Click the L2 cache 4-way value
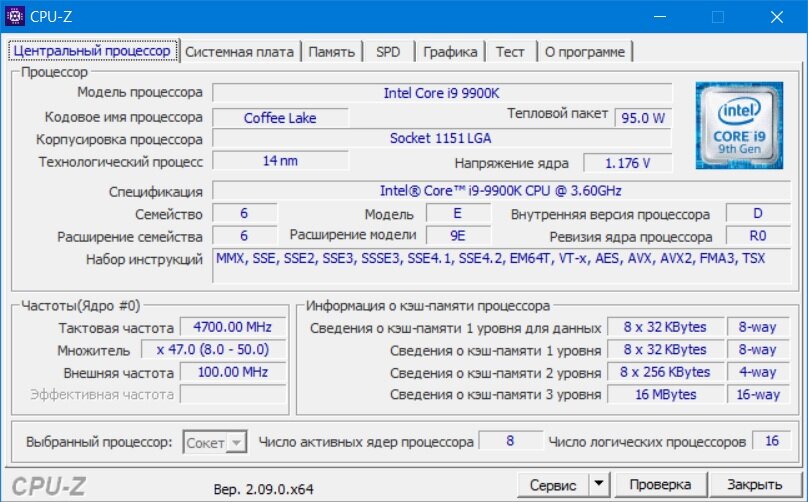The width and height of the screenshot is (808, 502). click(x=758, y=372)
